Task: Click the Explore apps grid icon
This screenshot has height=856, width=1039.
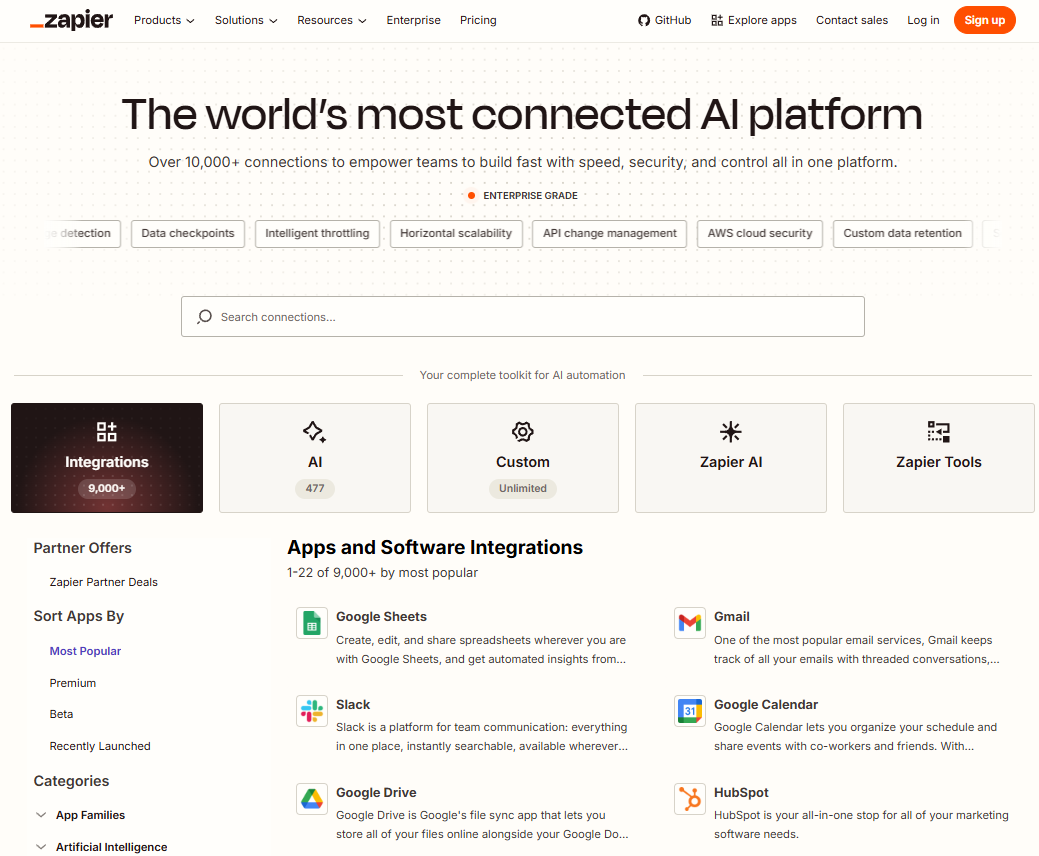Action: (717, 21)
